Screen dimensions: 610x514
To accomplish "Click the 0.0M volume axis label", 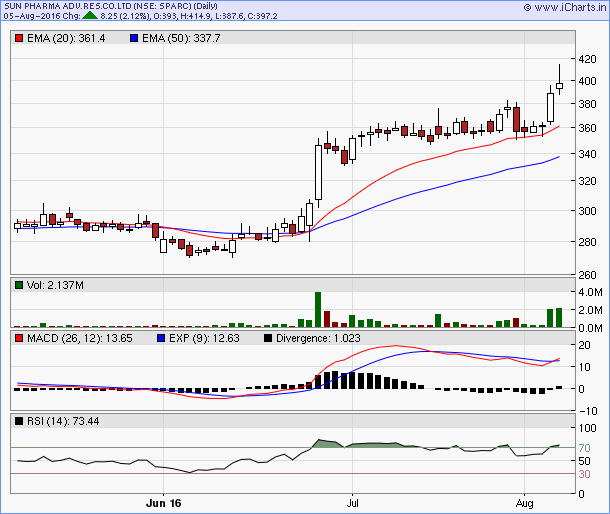I will click(x=590, y=328).
